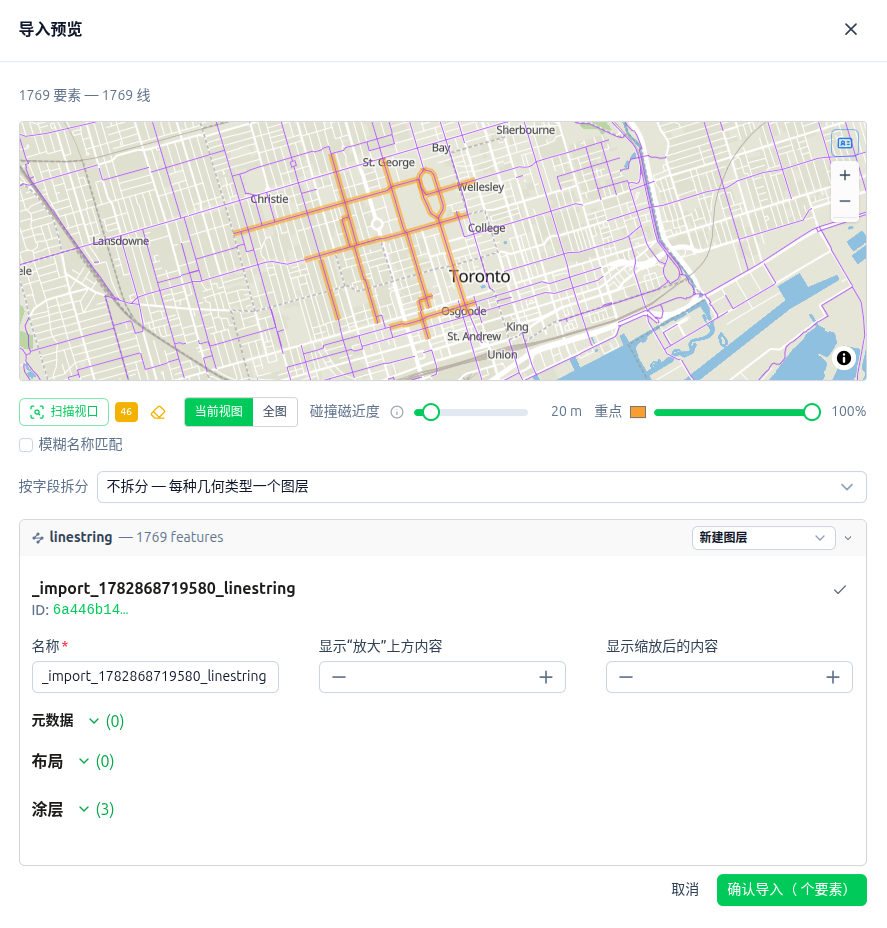Open the map attribution info icon

pyautogui.click(x=844, y=358)
